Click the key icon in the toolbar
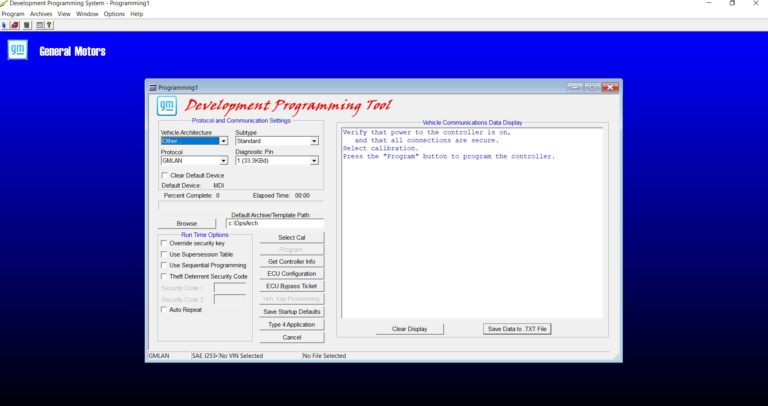Screen dimensions: 768x406 coord(49,24)
